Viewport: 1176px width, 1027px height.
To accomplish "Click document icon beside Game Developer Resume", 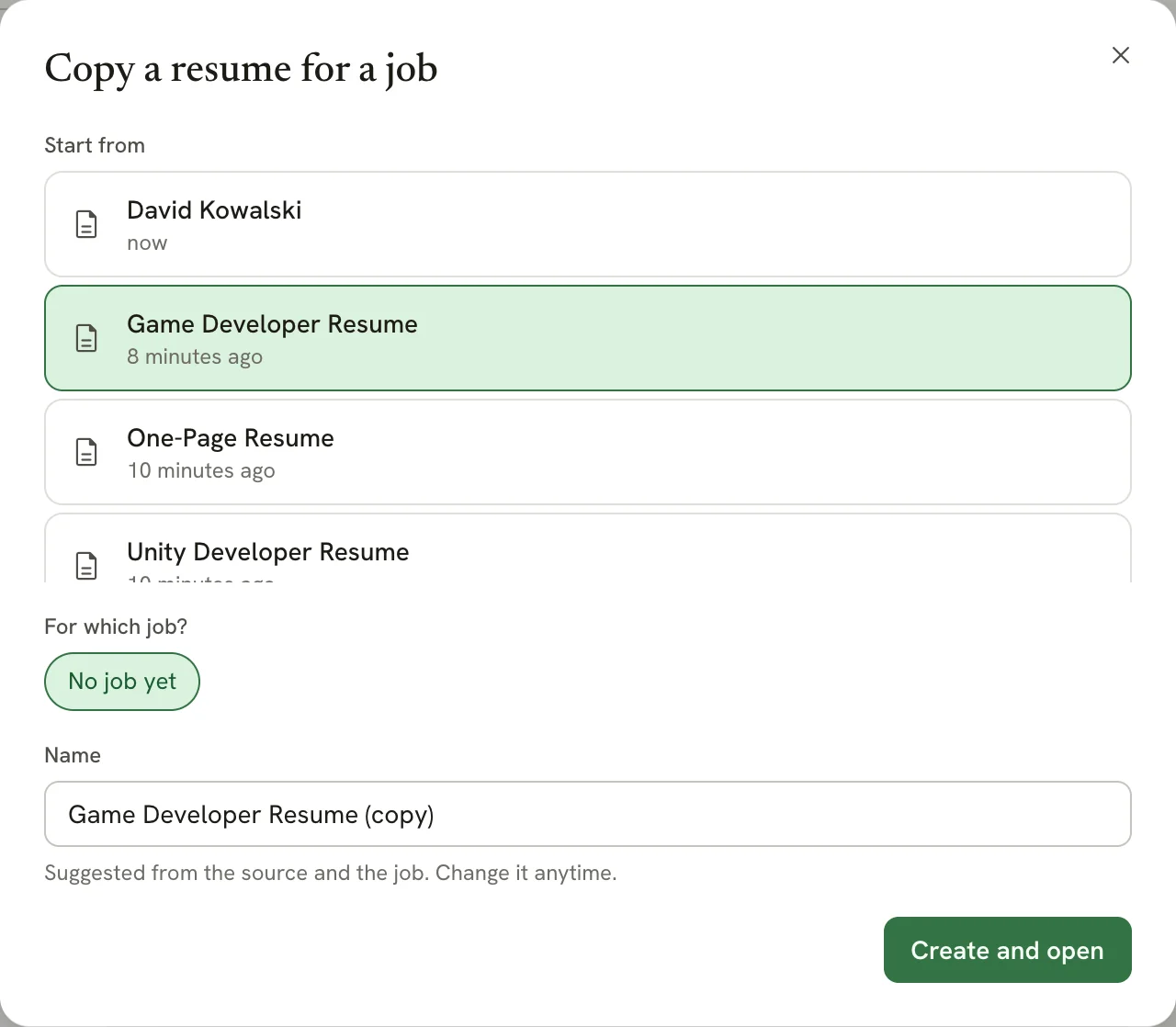I will (86, 338).
